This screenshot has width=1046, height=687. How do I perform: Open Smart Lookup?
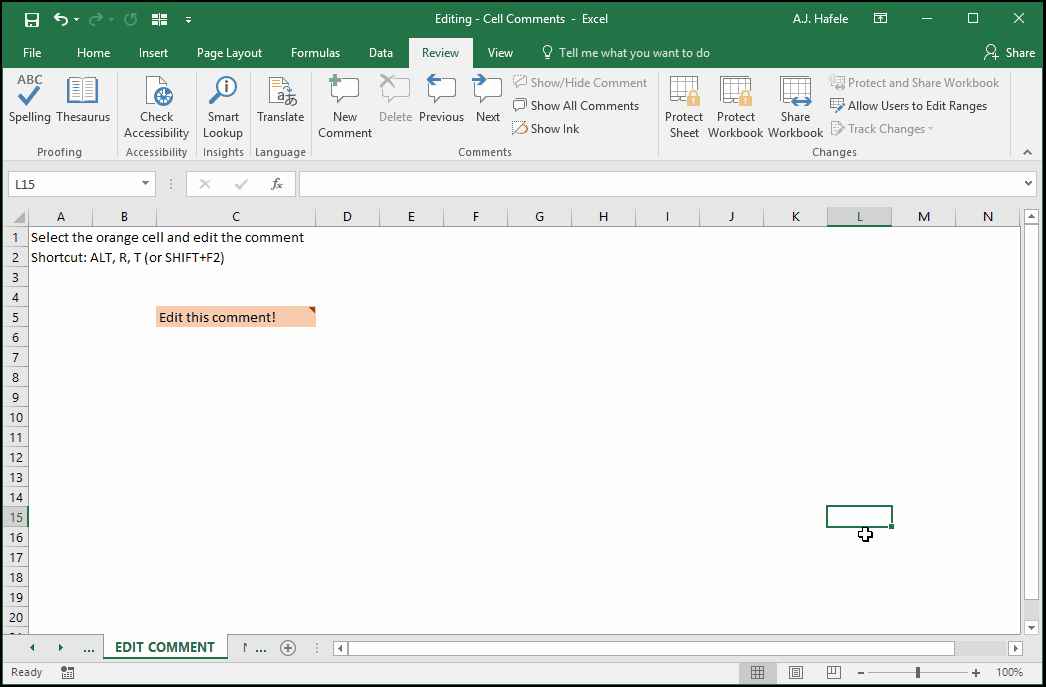click(223, 107)
